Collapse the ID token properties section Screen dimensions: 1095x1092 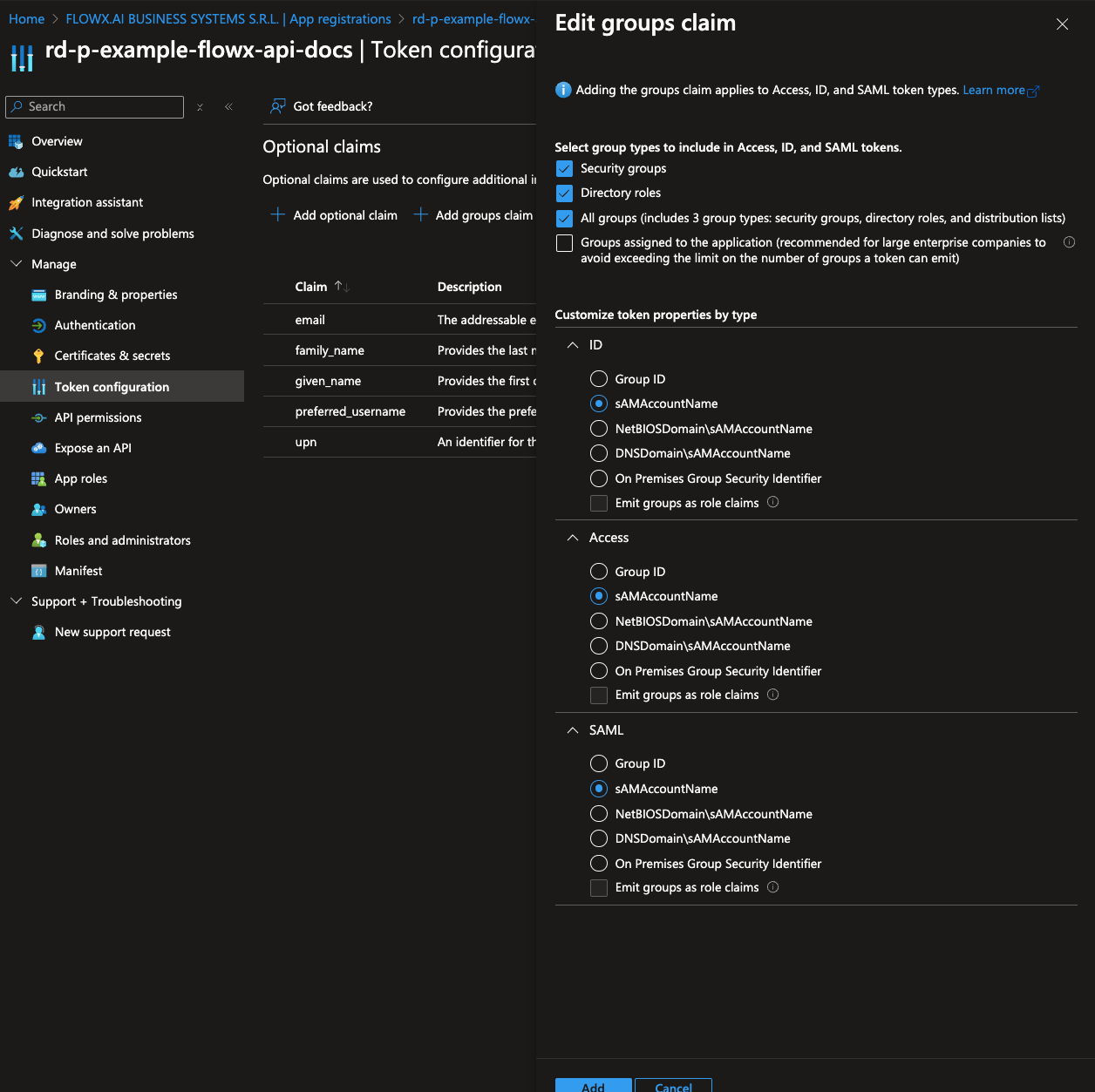pos(572,345)
